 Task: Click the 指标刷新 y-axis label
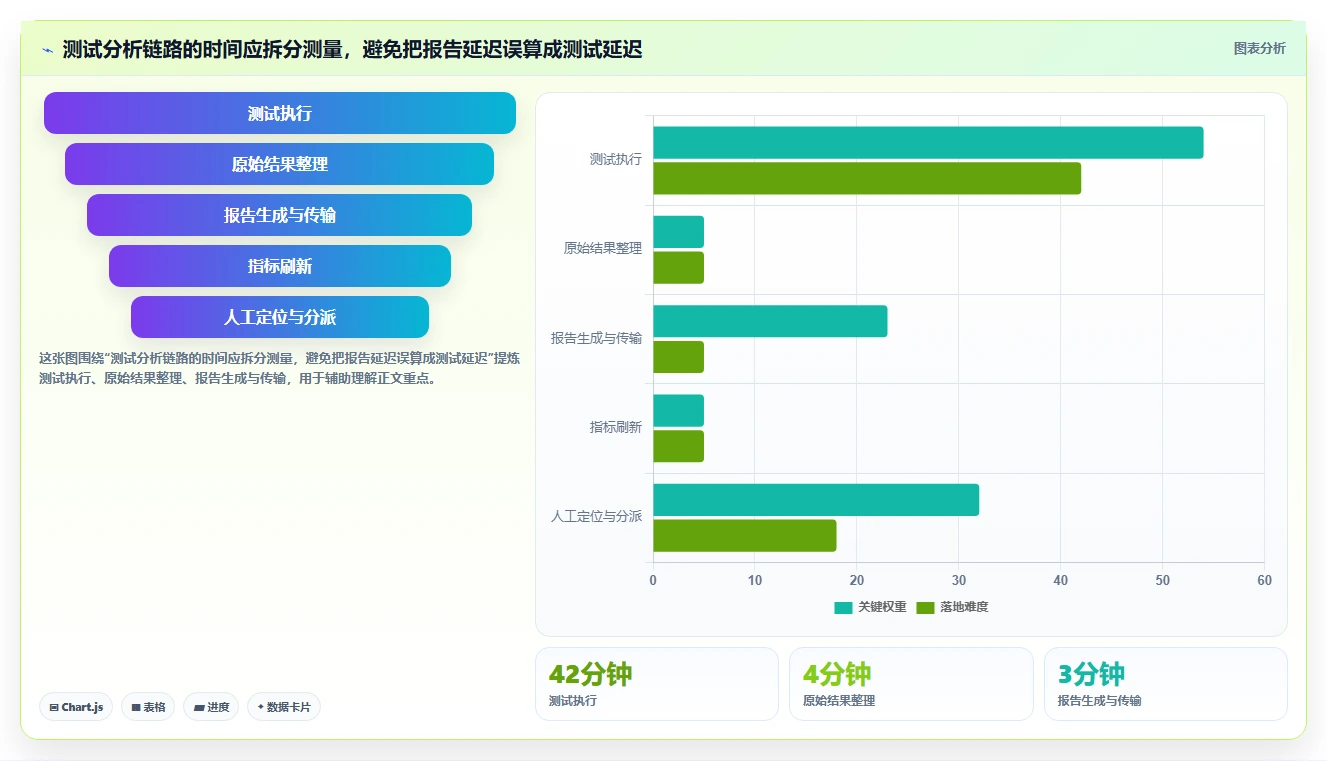pos(616,427)
